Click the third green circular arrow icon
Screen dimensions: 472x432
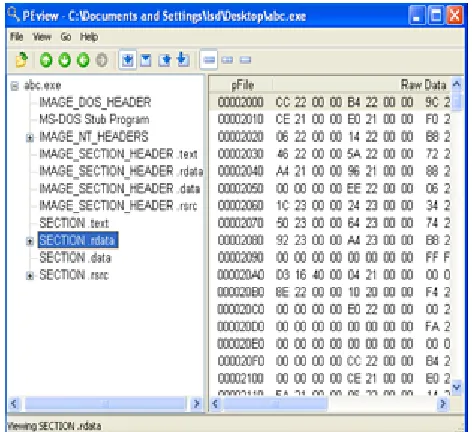point(83,60)
